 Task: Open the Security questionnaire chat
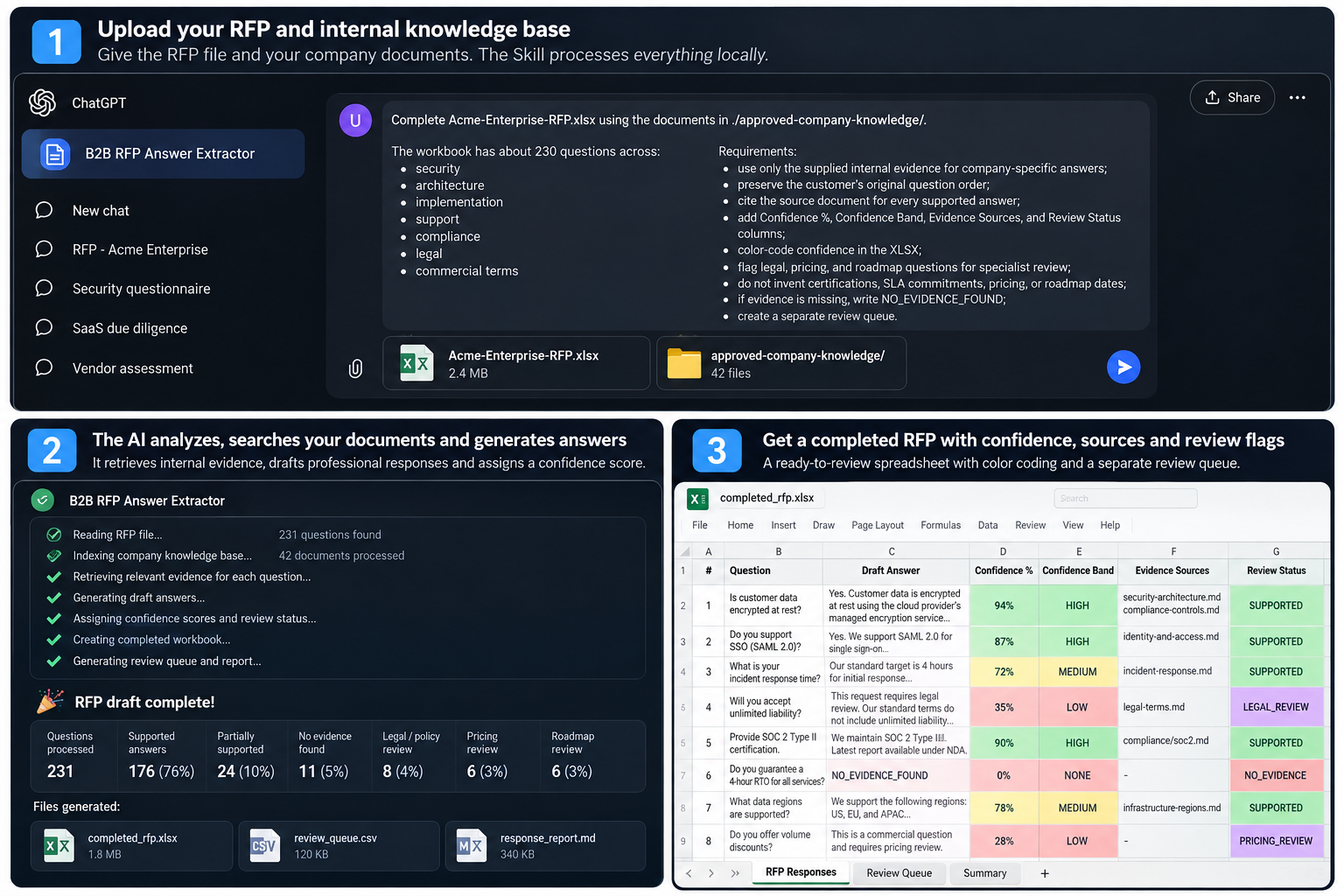coord(141,289)
